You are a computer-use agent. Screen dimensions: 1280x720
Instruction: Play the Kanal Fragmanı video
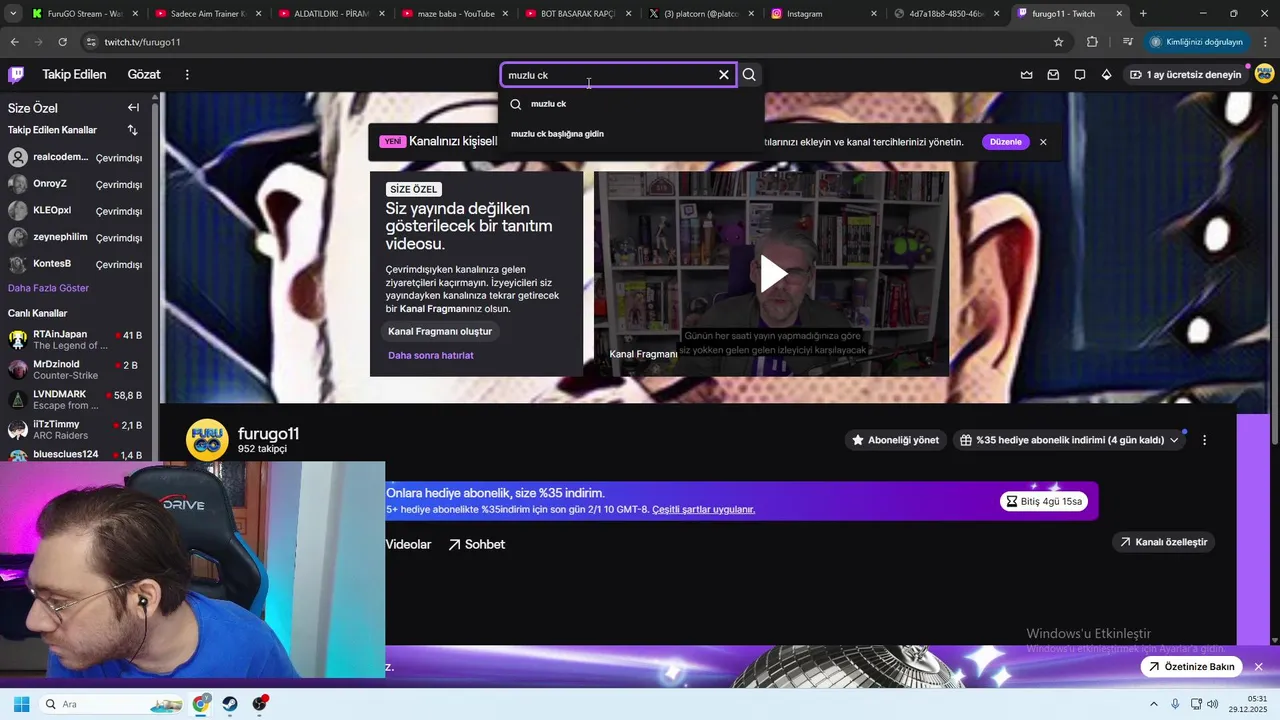click(772, 273)
